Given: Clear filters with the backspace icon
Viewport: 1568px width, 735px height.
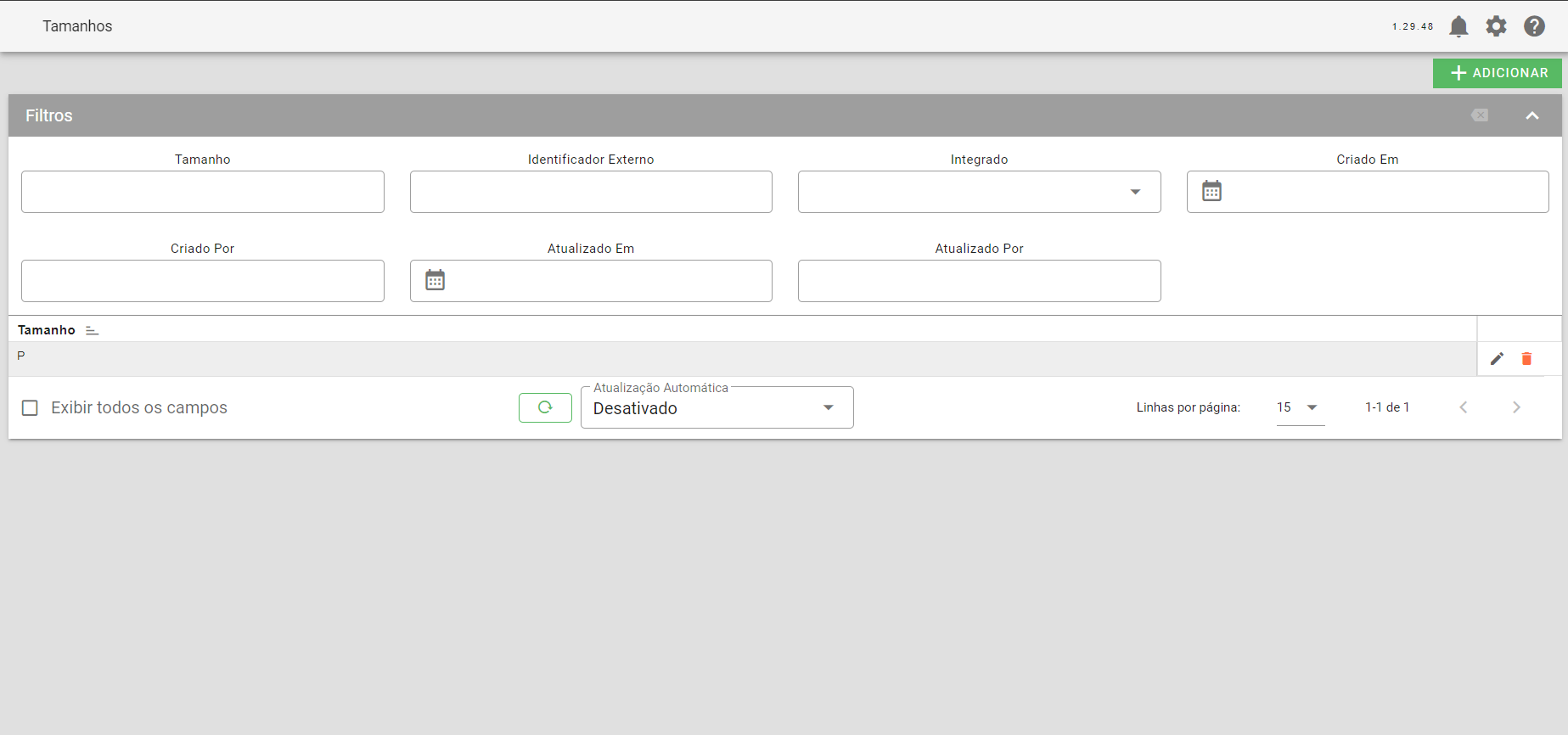Looking at the screenshot, I should [1480, 115].
